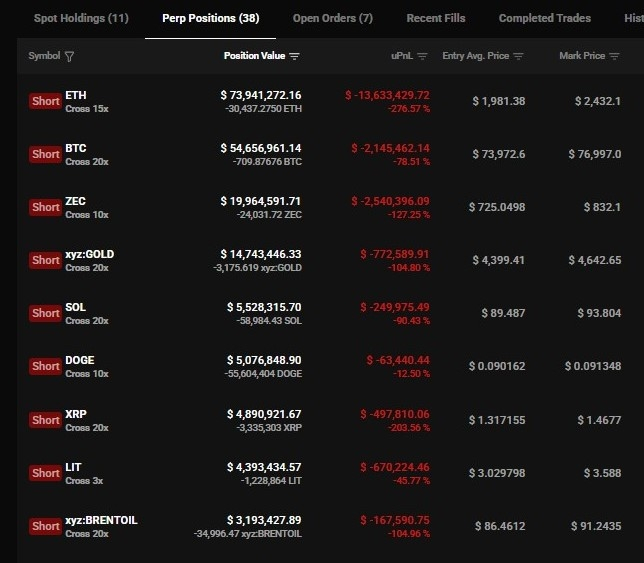Click BTC mark price $ 76,997.0

pyautogui.click(x=595, y=154)
